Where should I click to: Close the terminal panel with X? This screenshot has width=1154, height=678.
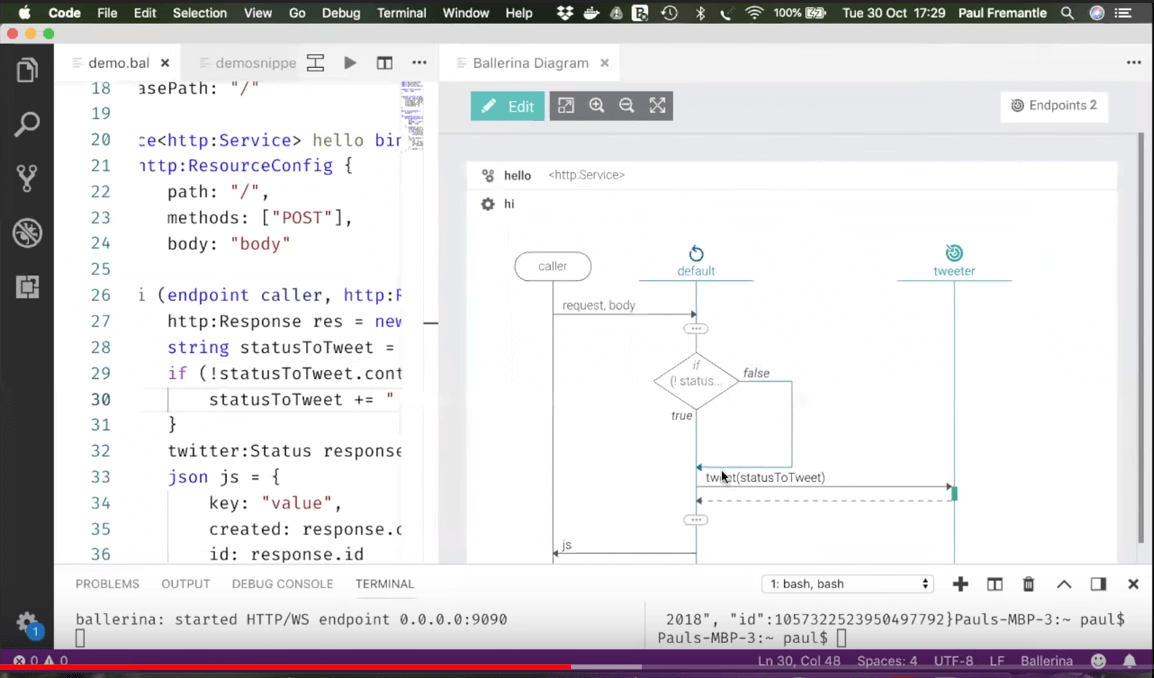[1133, 585]
